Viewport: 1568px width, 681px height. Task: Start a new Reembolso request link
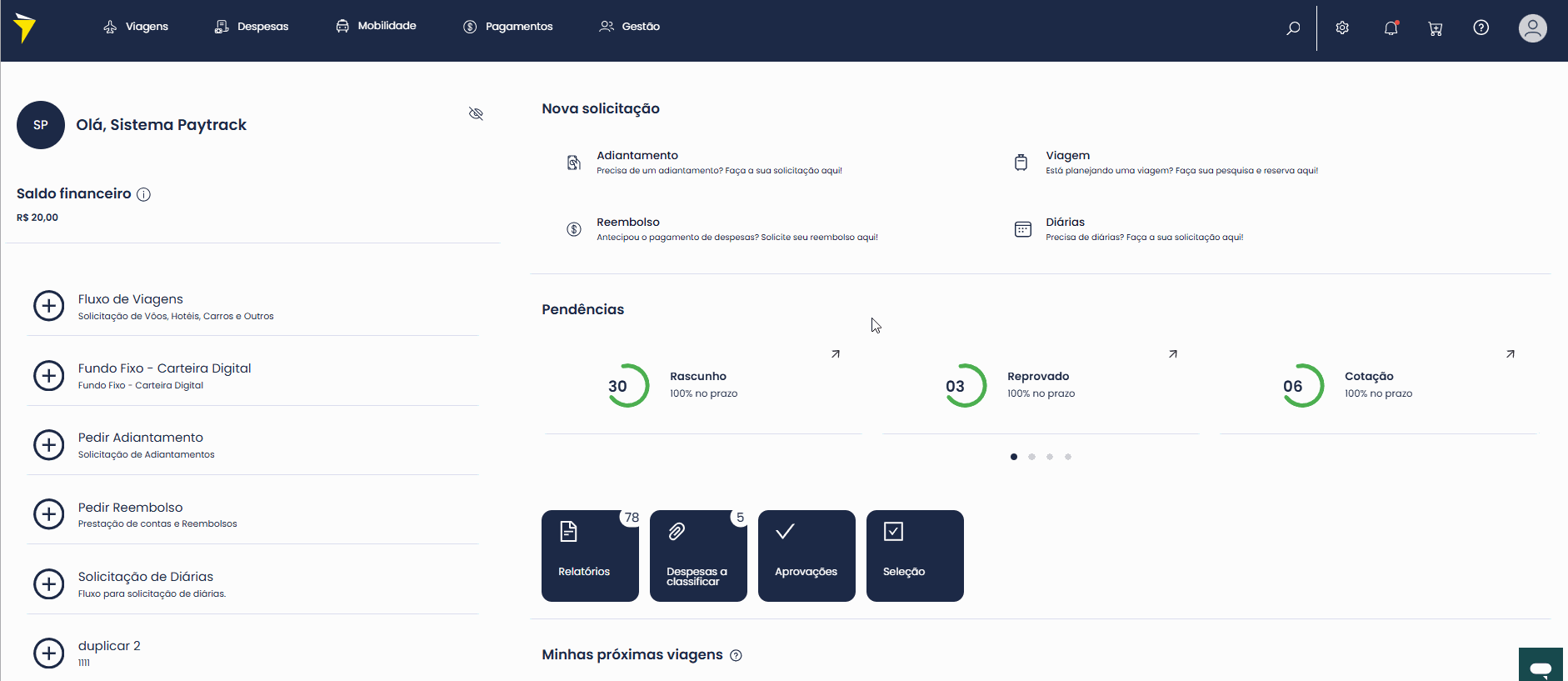click(737, 229)
